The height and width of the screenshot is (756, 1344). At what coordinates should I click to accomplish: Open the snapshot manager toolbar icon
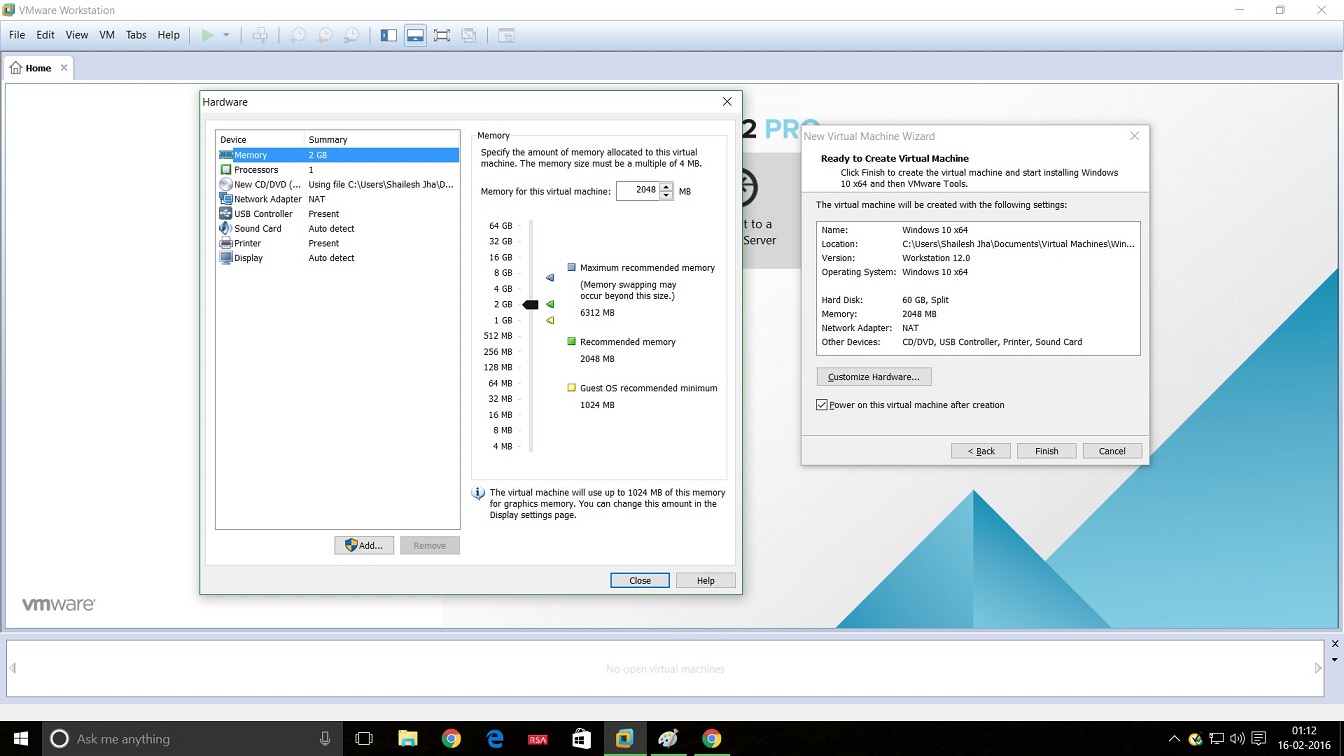pyautogui.click(x=352, y=35)
